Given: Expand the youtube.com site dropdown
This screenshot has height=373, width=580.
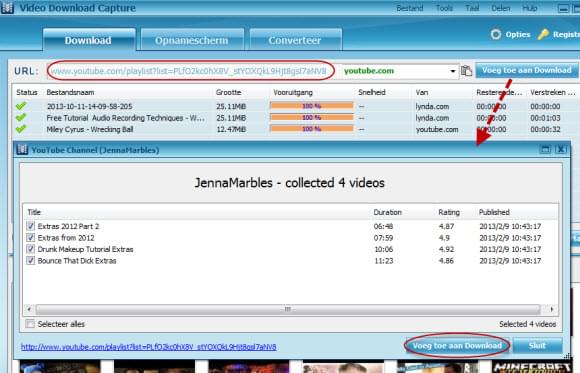Looking at the screenshot, I should pos(452,71).
